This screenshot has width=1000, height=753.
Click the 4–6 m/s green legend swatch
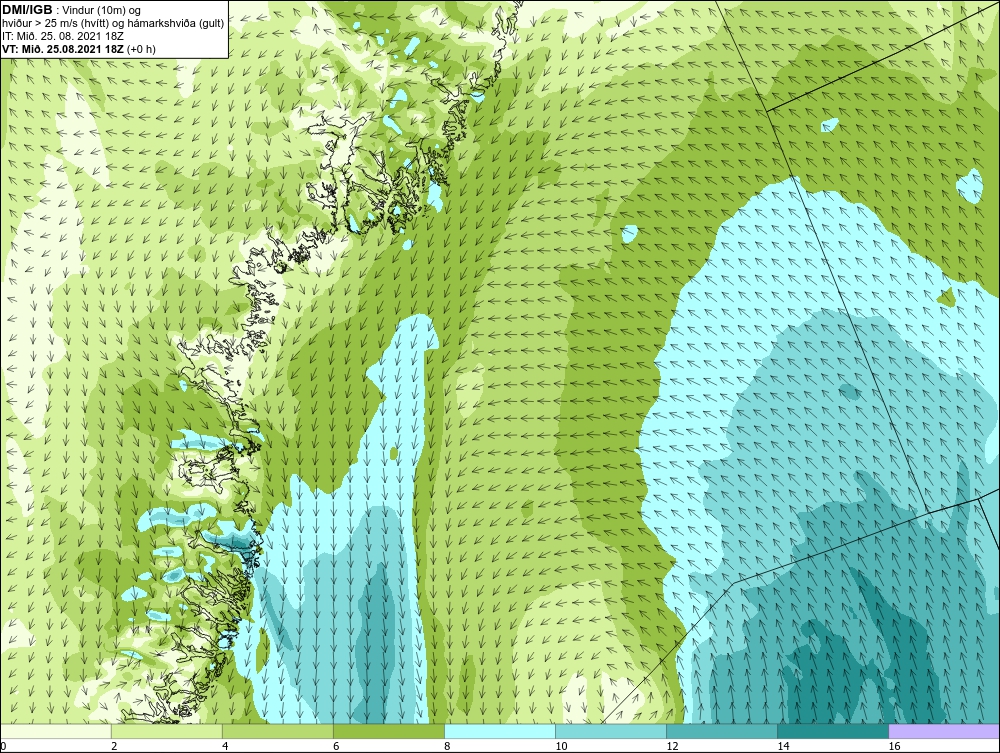278,731
